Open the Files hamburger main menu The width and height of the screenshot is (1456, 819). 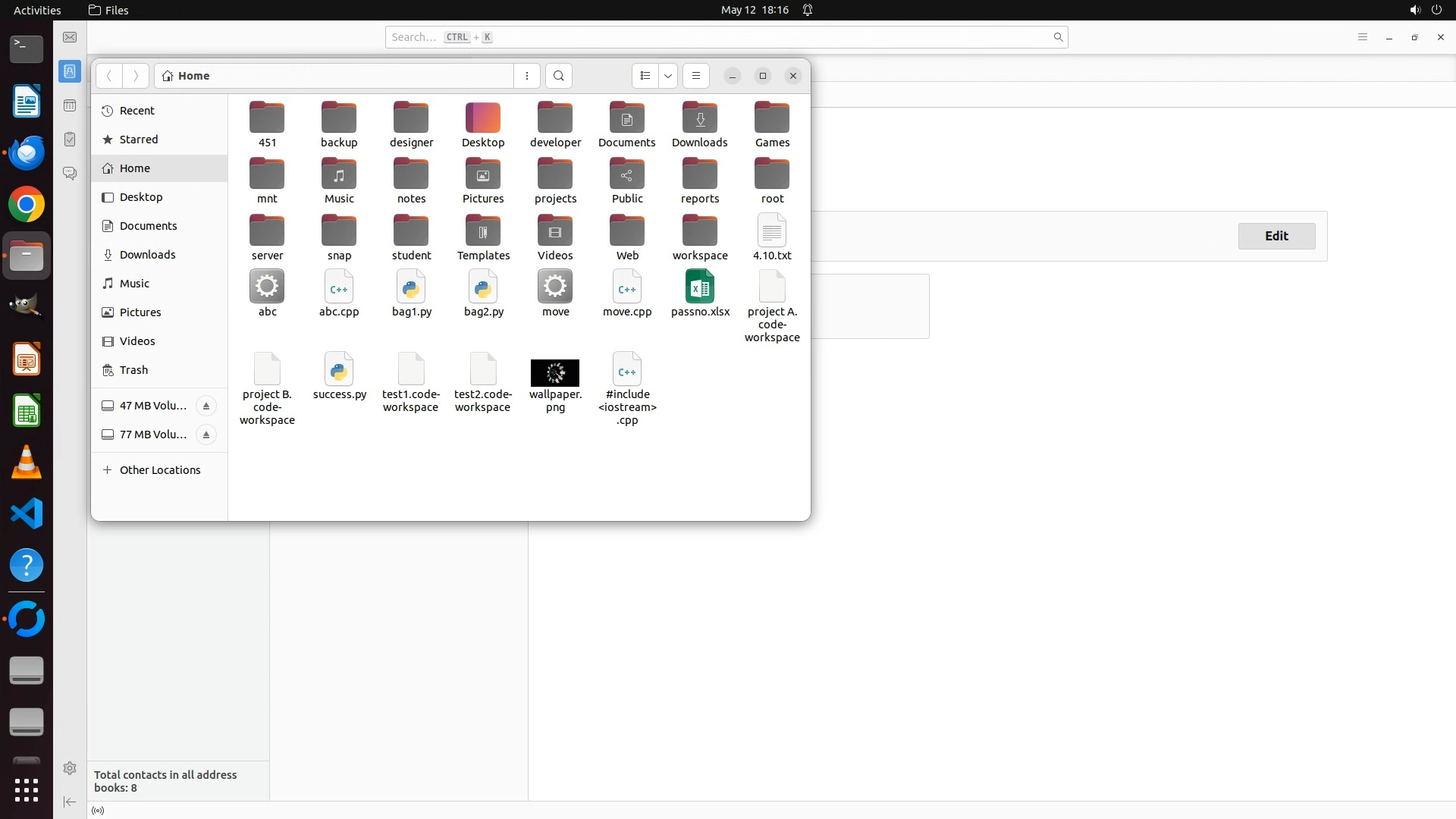(695, 76)
